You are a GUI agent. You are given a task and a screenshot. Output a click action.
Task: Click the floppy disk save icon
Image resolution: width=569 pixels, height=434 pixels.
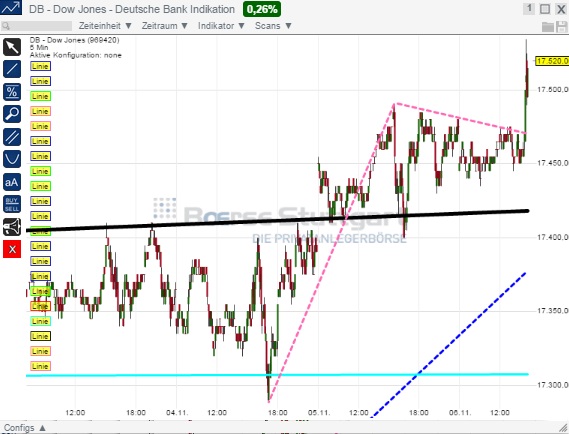(562, 26)
